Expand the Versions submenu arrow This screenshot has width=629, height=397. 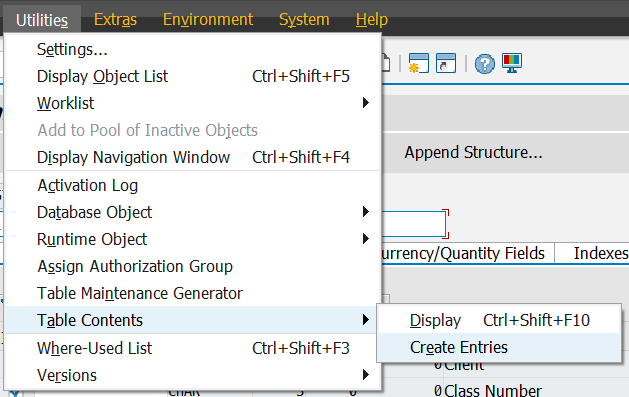click(365, 375)
